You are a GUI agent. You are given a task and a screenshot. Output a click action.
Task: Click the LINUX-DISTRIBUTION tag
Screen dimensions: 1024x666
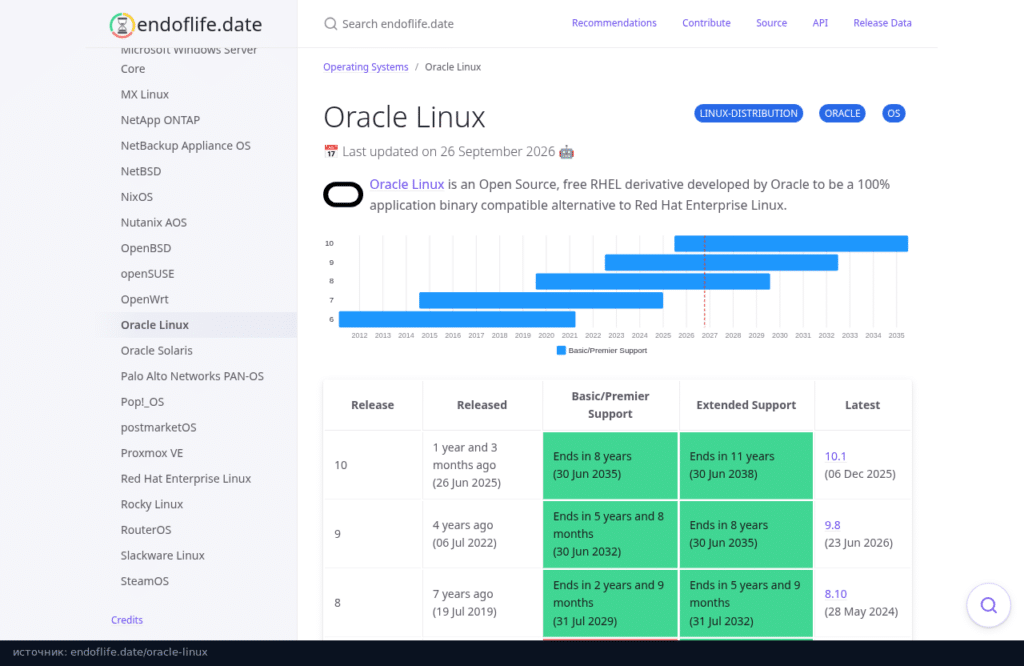[x=748, y=114]
